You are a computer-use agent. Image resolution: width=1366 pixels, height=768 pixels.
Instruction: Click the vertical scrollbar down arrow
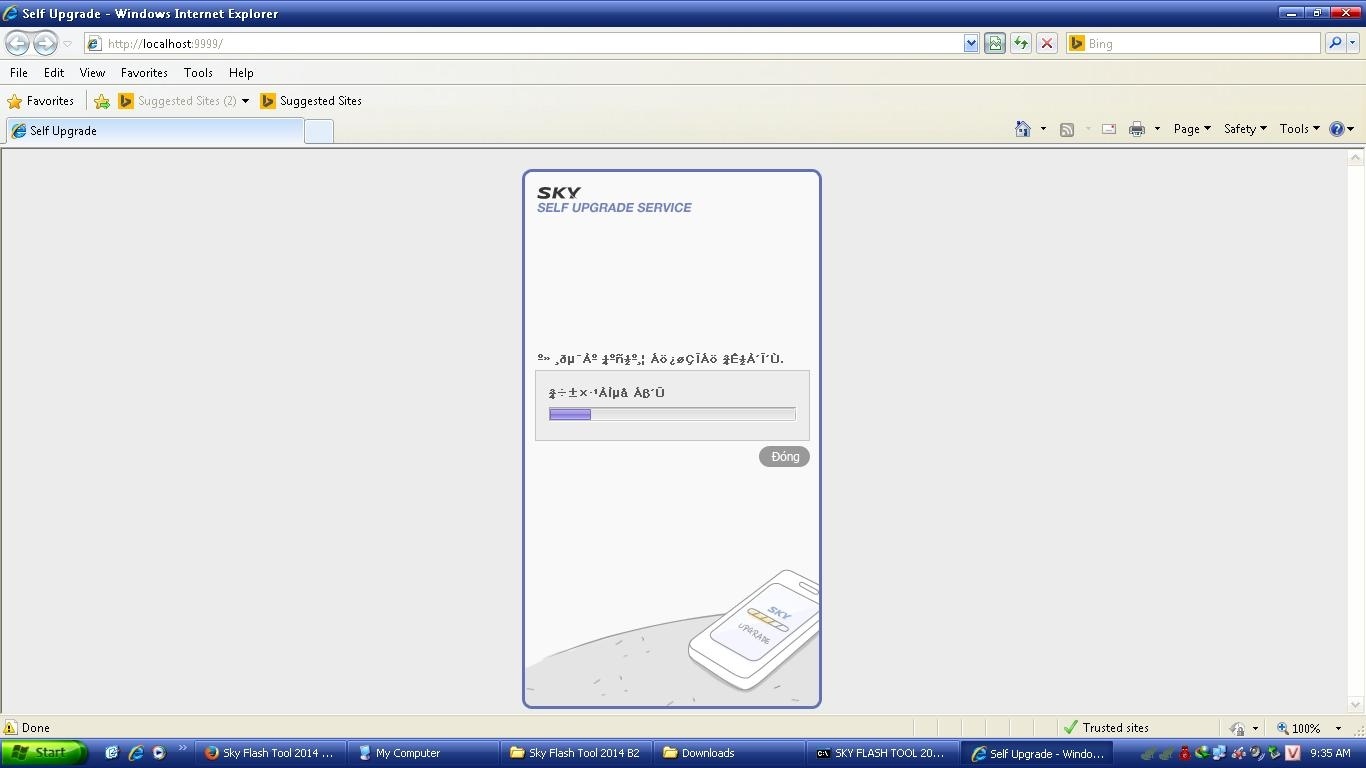[x=1356, y=705]
